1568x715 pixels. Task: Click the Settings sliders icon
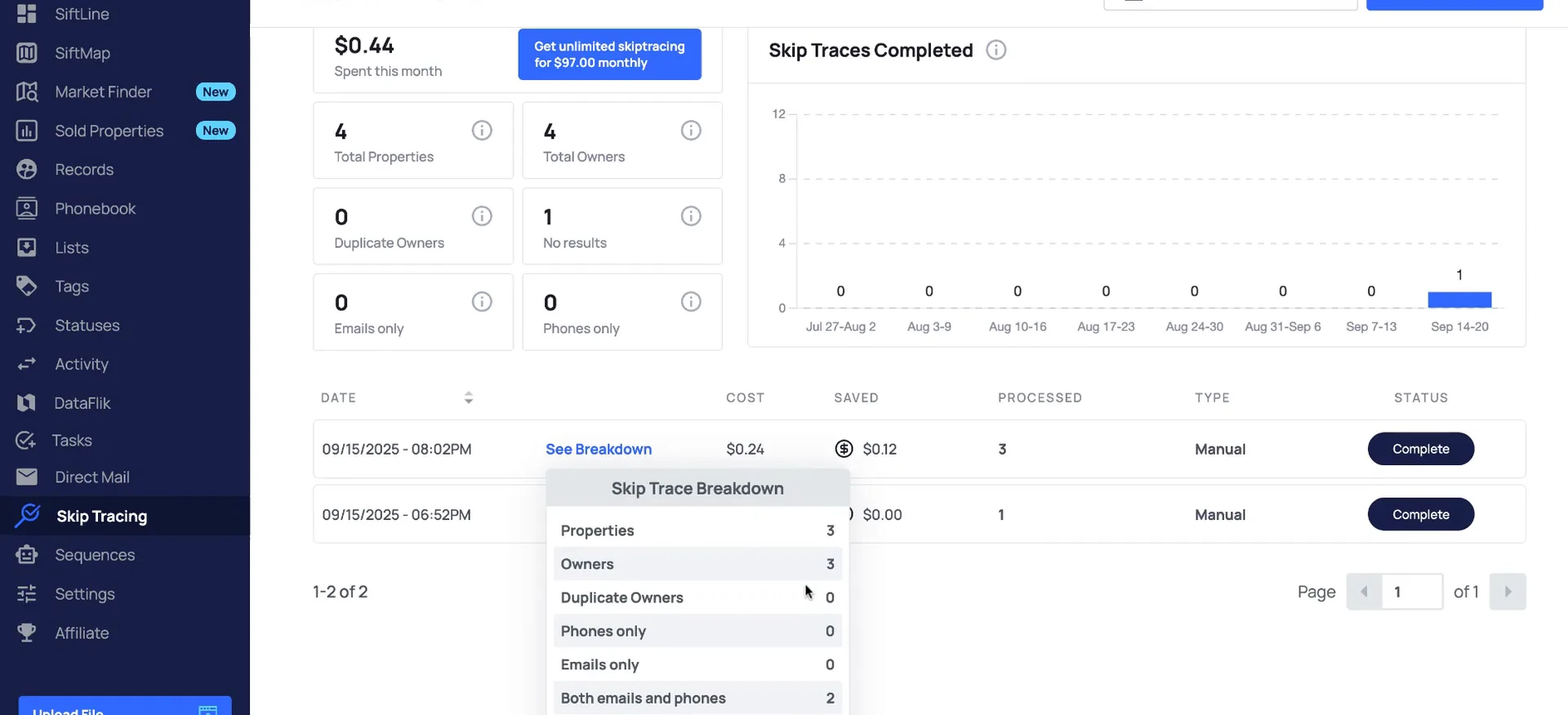(x=27, y=594)
